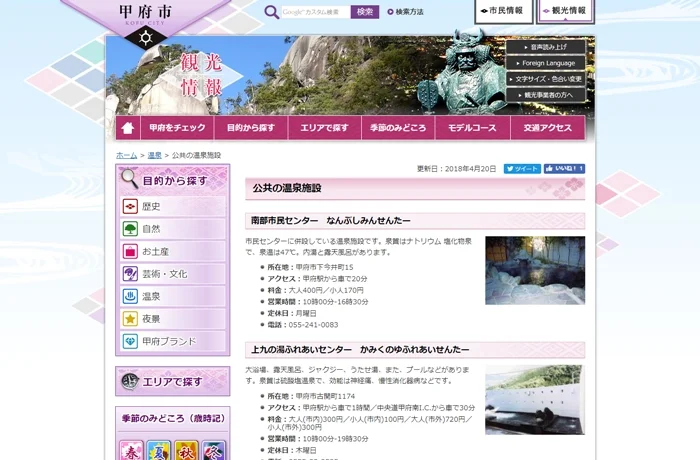This screenshot has width=700, height=460.
Task: Expand the Foreign Language option
Action: pos(545,62)
